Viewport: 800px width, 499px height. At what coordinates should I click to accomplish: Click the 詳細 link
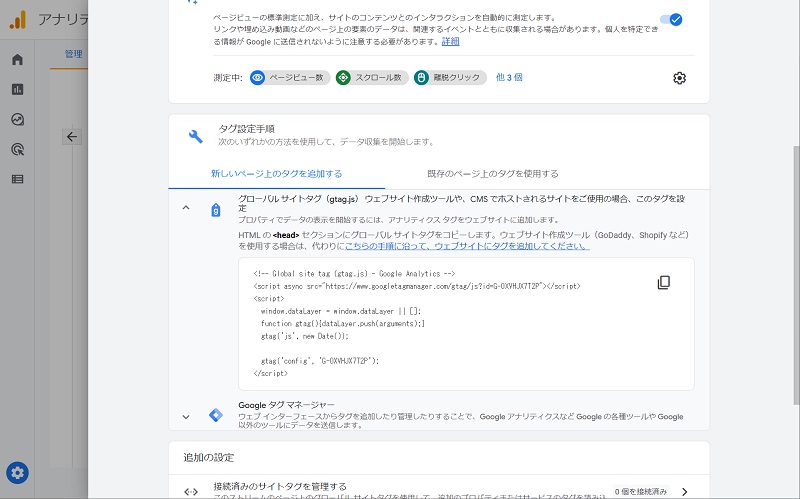click(x=451, y=41)
